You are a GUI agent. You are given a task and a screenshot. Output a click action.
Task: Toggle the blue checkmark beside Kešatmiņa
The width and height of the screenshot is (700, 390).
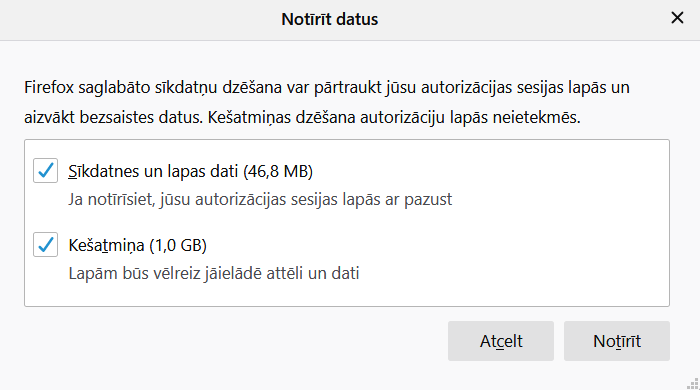coord(46,245)
